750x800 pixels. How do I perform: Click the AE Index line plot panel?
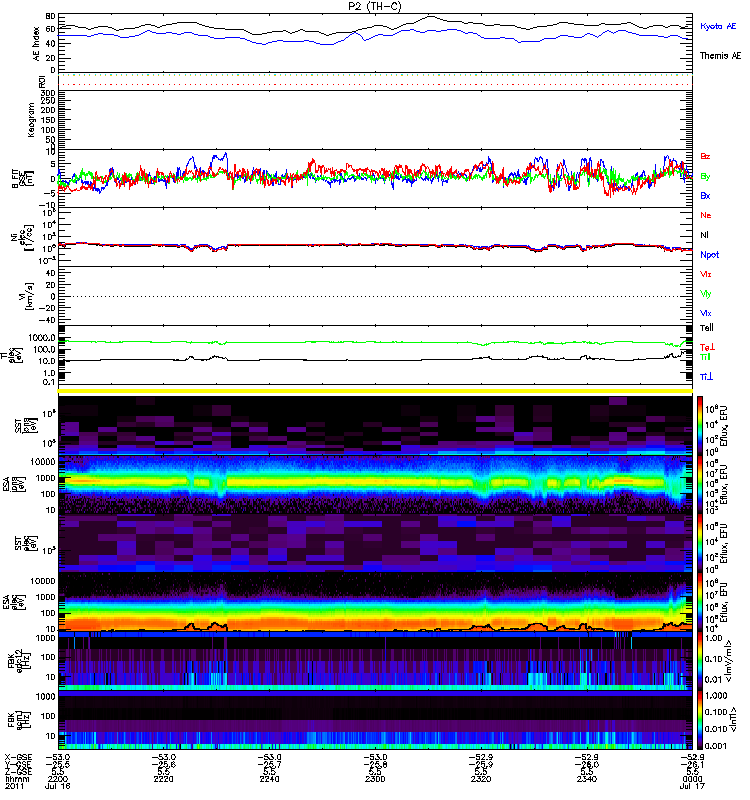click(x=376, y=43)
